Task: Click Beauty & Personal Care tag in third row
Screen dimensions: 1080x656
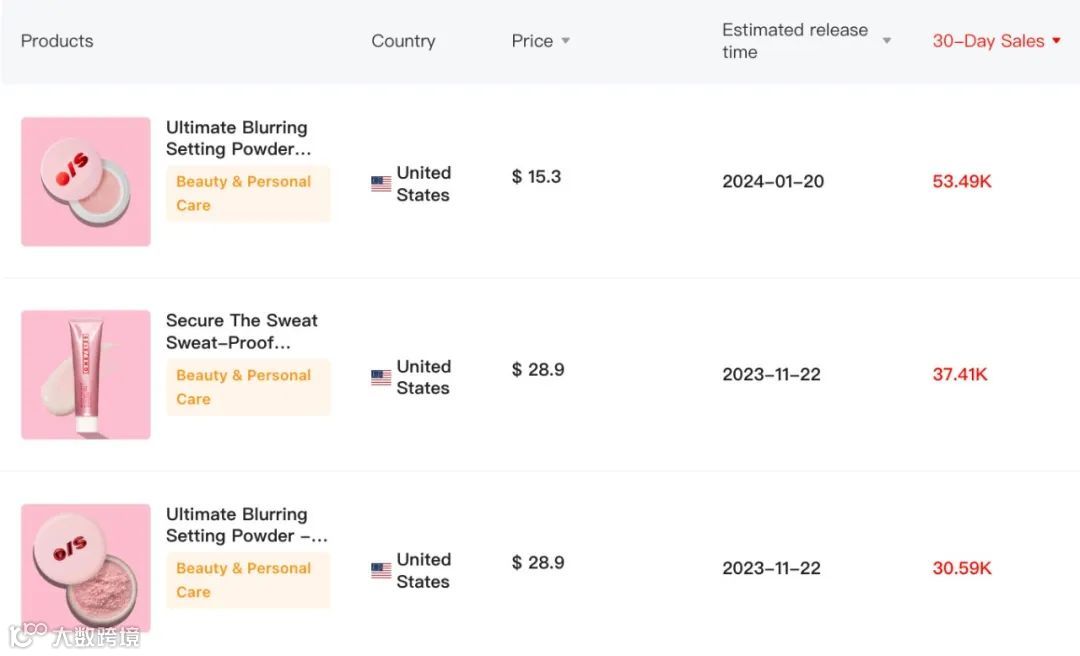Action: [245, 580]
